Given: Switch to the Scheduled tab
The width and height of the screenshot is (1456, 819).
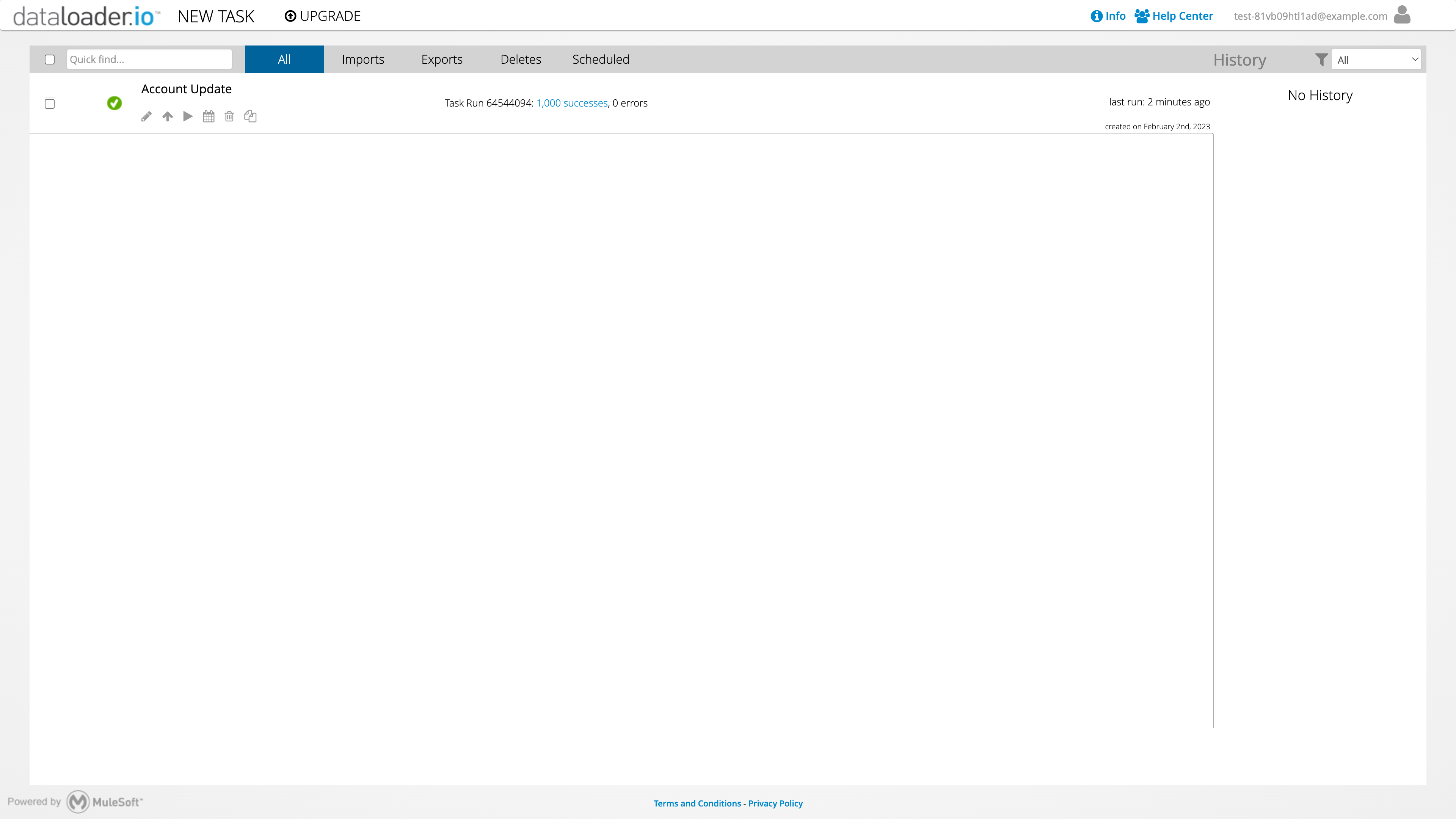Looking at the screenshot, I should tap(600, 59).
